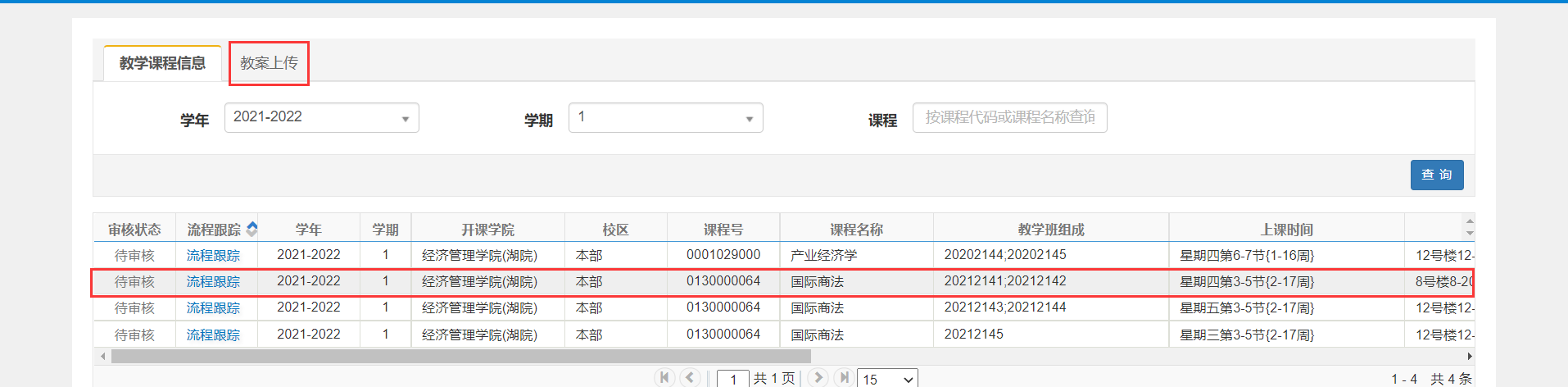Click the next page arrow
Image resolution: width=1568 pixels, height=387 pixels.
(817, 377)
